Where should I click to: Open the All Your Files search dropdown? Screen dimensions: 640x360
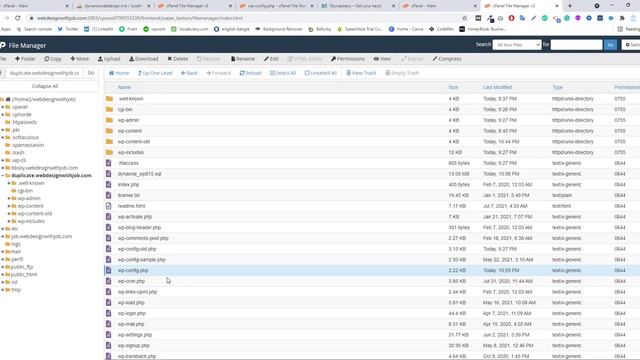(x=517, y=44)
